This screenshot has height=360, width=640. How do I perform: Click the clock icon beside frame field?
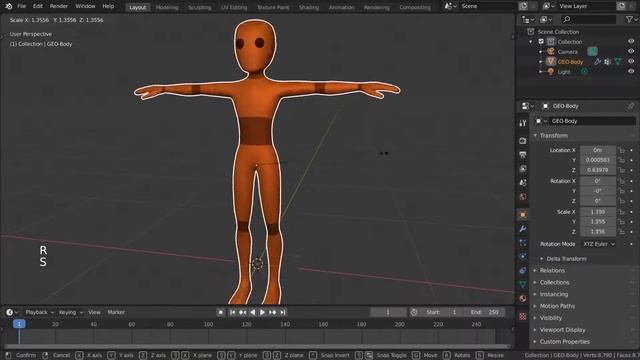pos(414,312)
